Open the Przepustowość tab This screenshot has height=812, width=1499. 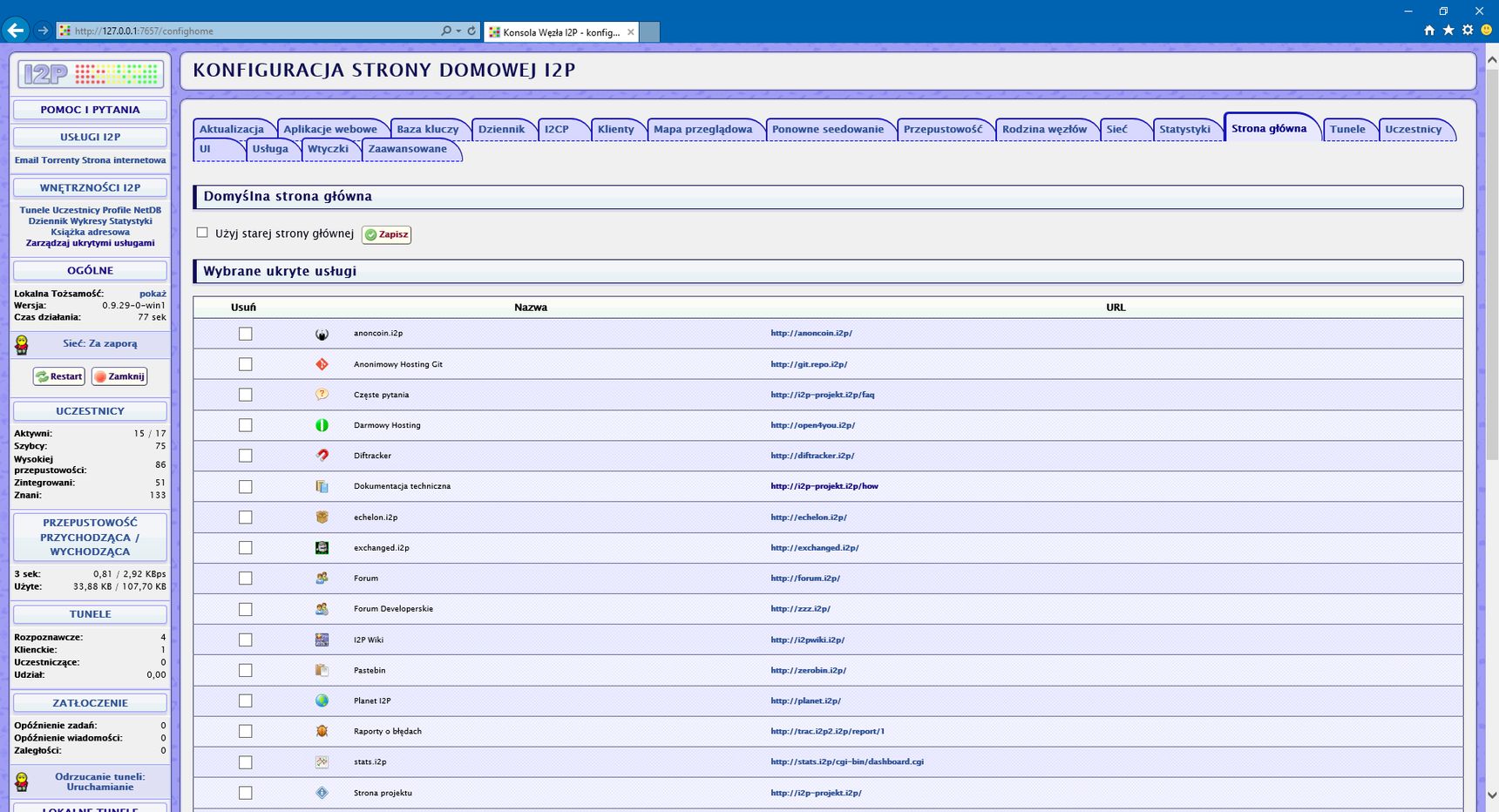pyautogui.click(x=943, y=129)
